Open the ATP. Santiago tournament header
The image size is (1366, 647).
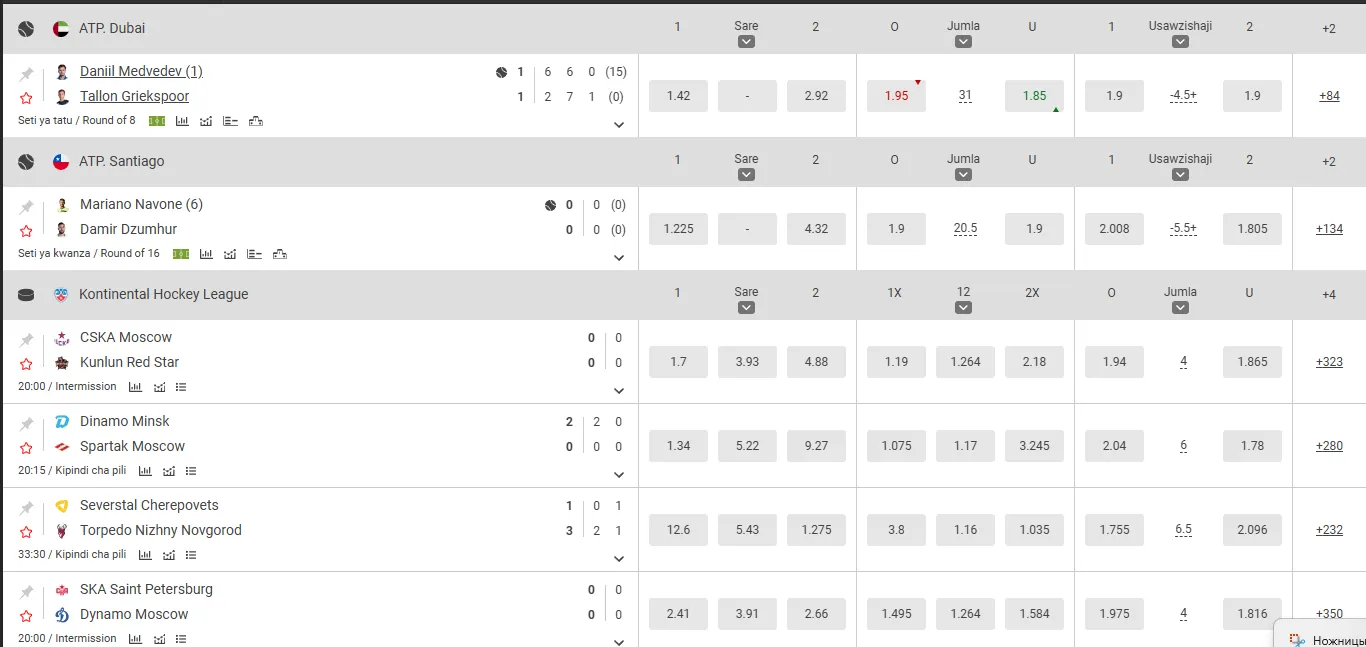pos(121,161)
